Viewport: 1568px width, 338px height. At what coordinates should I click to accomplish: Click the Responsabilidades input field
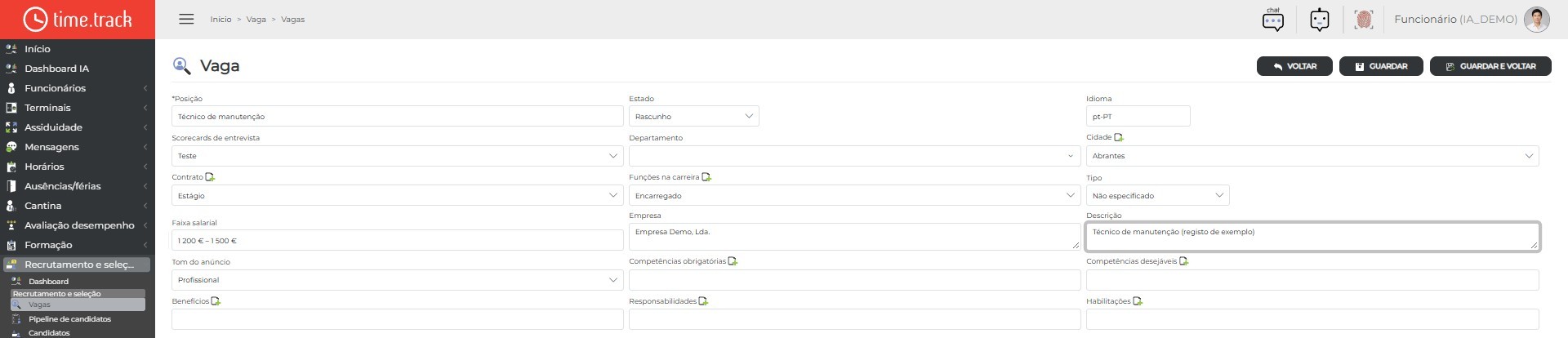tap(854, 319)
